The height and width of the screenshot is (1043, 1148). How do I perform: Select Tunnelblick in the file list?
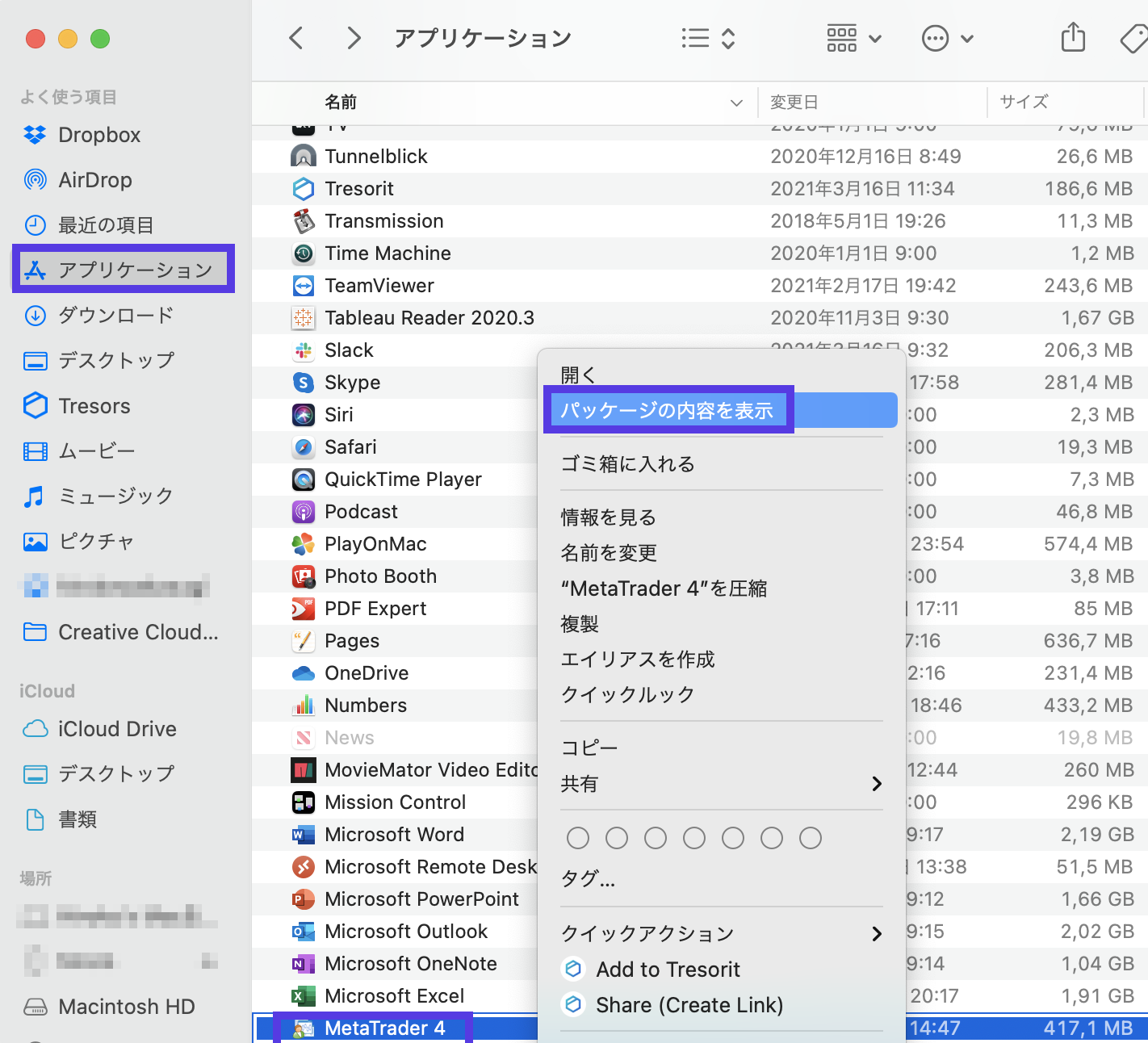pyautogui.click(x=376, y=156)
